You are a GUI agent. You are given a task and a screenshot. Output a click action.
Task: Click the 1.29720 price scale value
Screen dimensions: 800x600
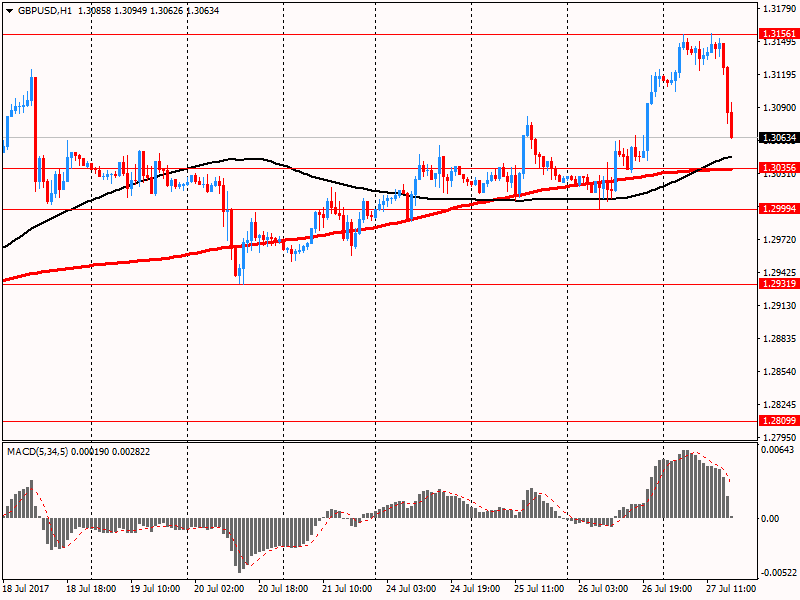[x=779, y=240]
